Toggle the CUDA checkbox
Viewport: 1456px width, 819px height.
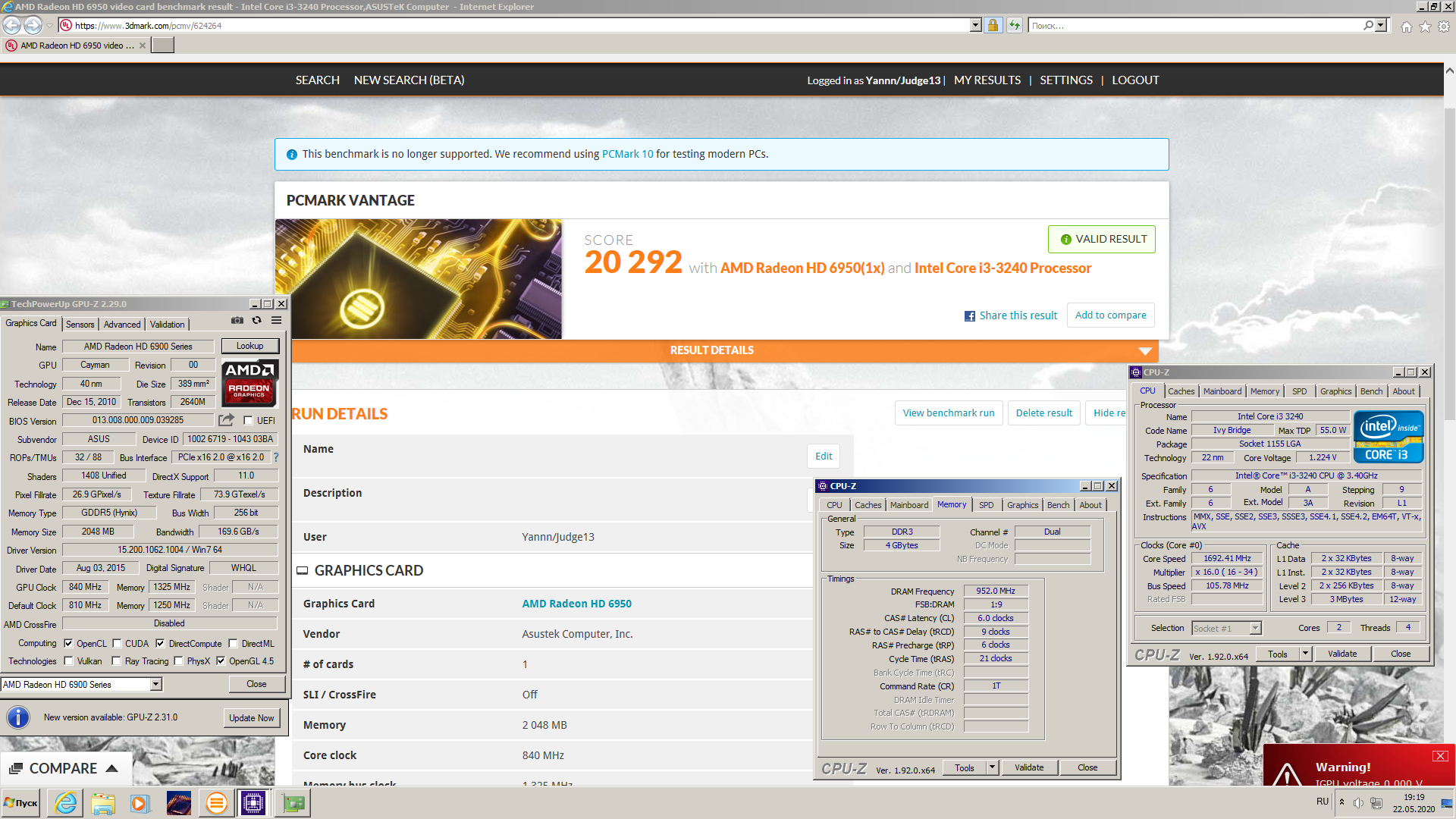coord(117,643)
